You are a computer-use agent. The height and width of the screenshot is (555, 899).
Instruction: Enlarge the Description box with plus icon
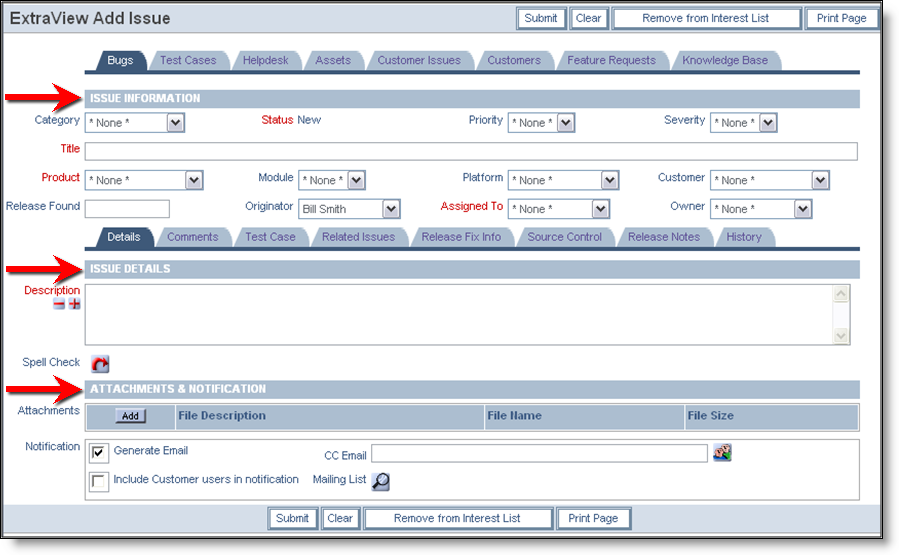75,304
